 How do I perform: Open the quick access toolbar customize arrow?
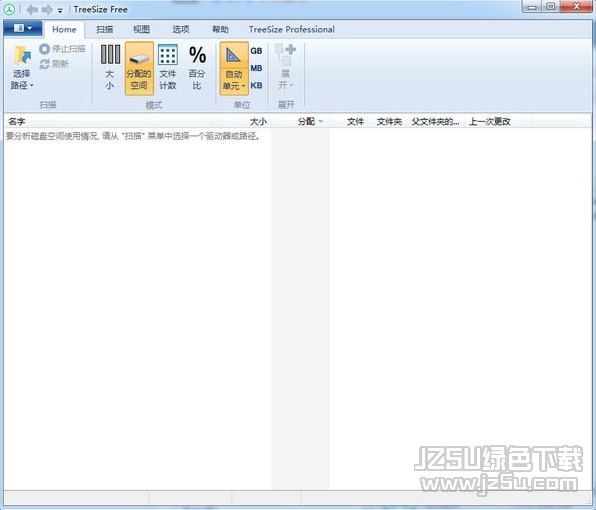point(60,11)
